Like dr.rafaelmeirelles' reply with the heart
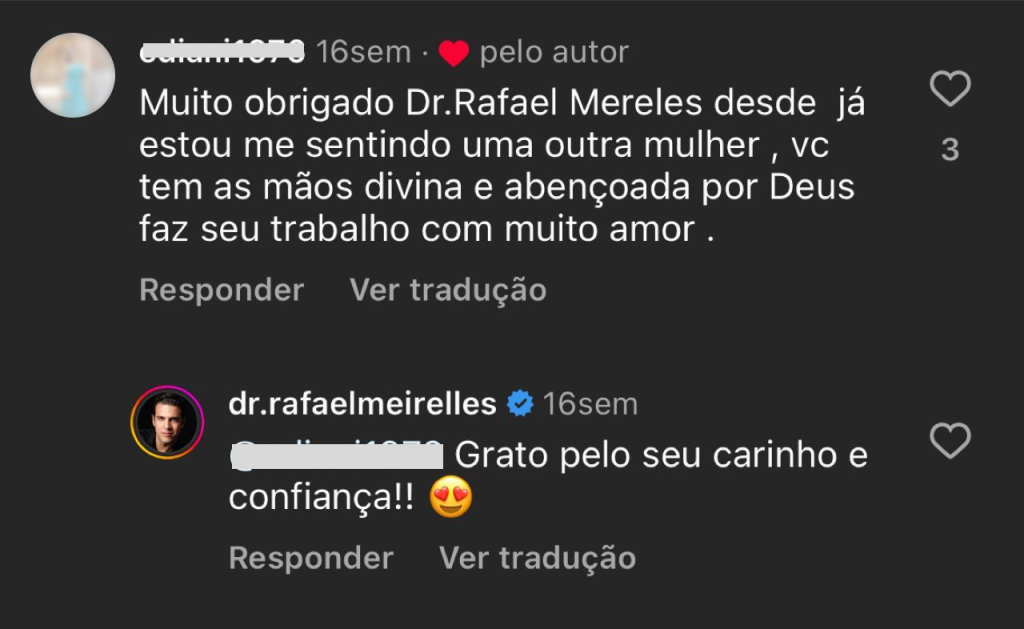 pyautogui.click(x=950, y=440)
